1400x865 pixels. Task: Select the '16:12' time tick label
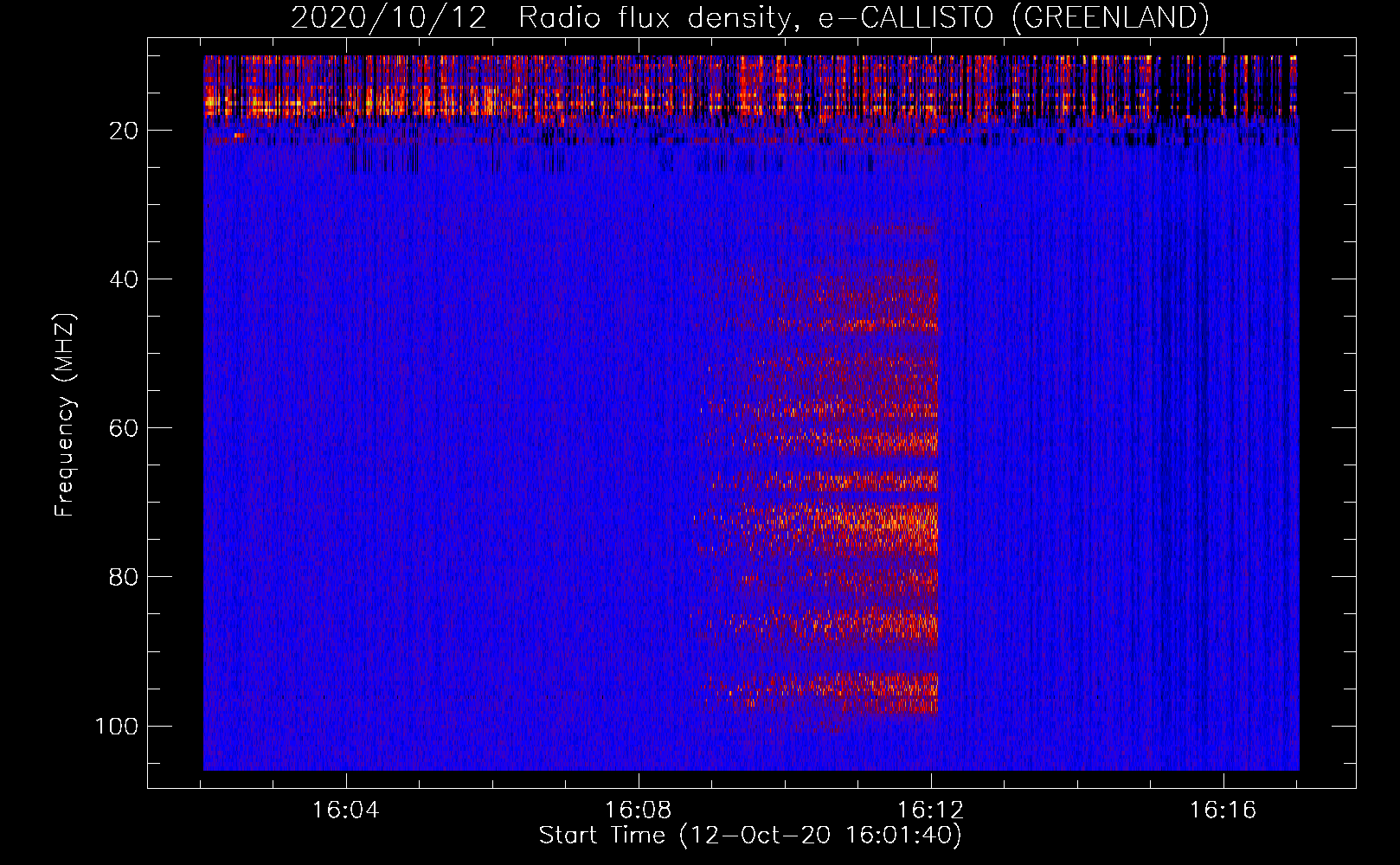click(x=931, y=811)
